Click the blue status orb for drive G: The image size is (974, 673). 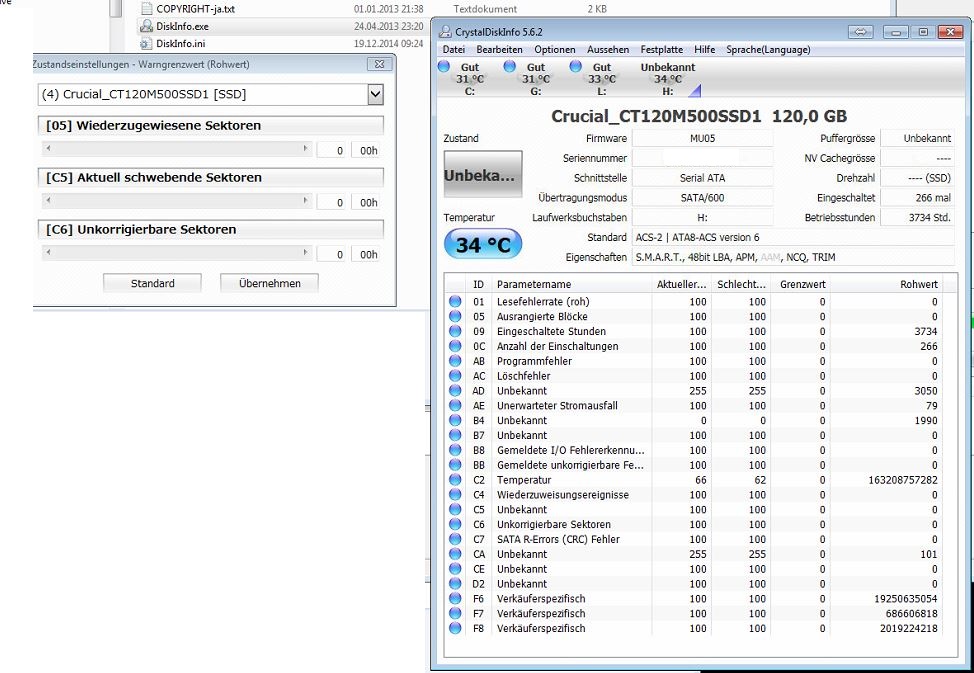(x=509, y=66)
